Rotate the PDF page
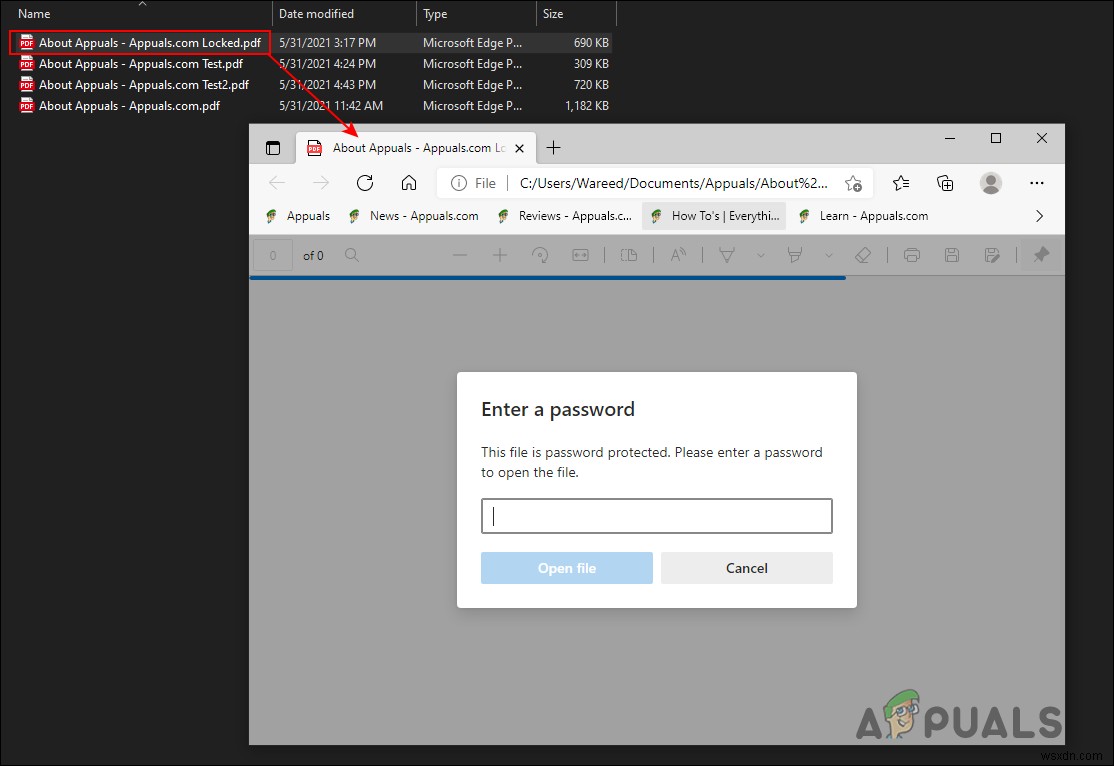This screenshot has height=766, width=1114. pos(540,255)
